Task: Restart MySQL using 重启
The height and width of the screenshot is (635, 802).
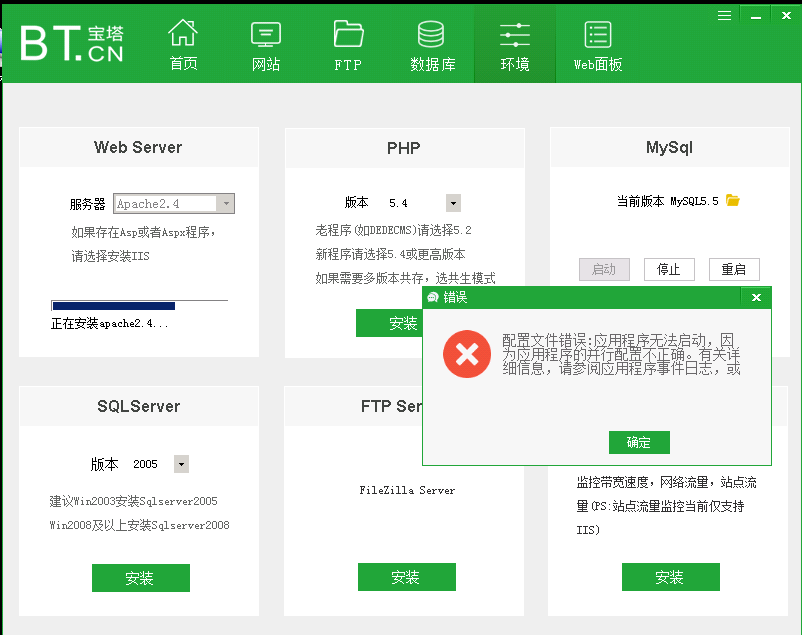Action: click(x=734, y=269)
